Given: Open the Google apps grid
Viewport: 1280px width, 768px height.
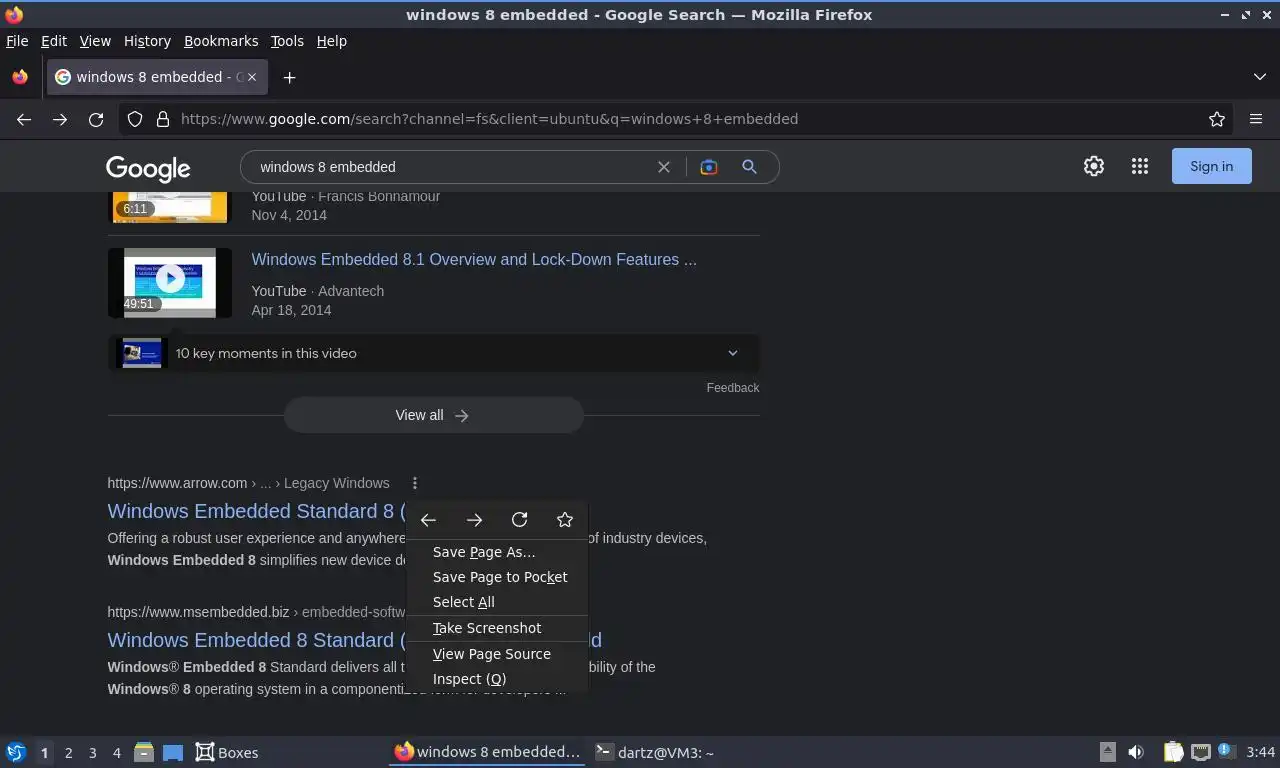Looking at the screenshot, I should (x=1140, y=167).
